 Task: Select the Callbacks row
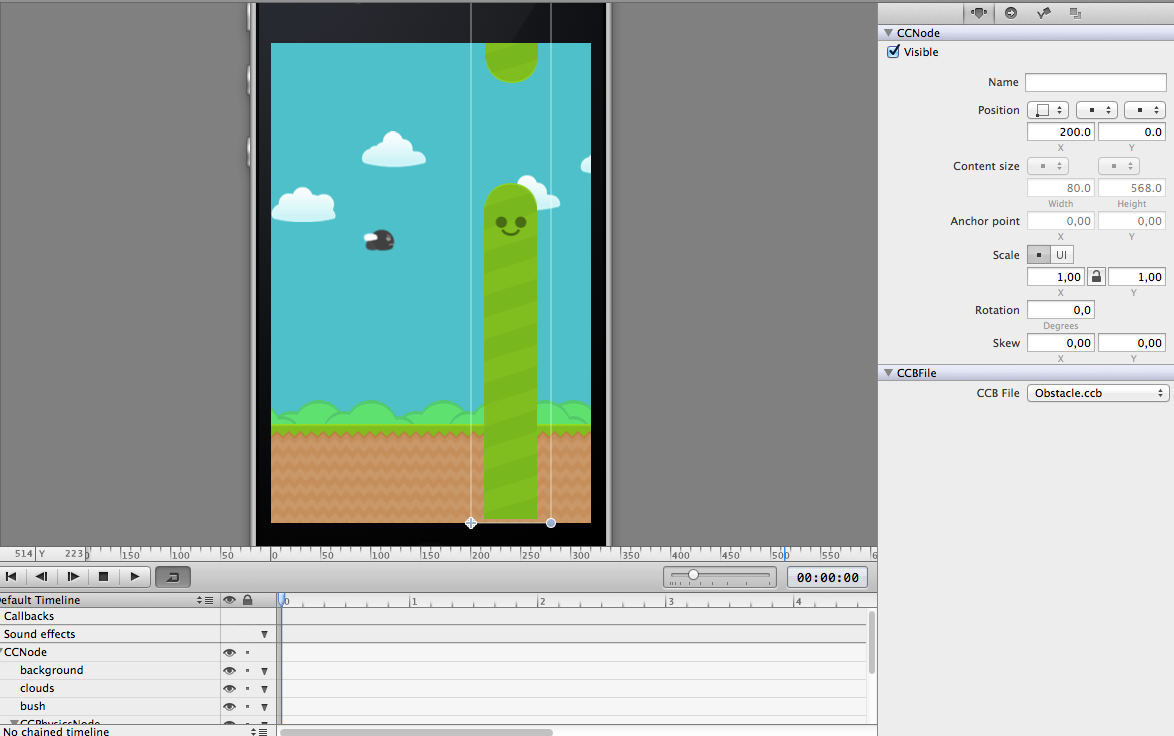110,616
